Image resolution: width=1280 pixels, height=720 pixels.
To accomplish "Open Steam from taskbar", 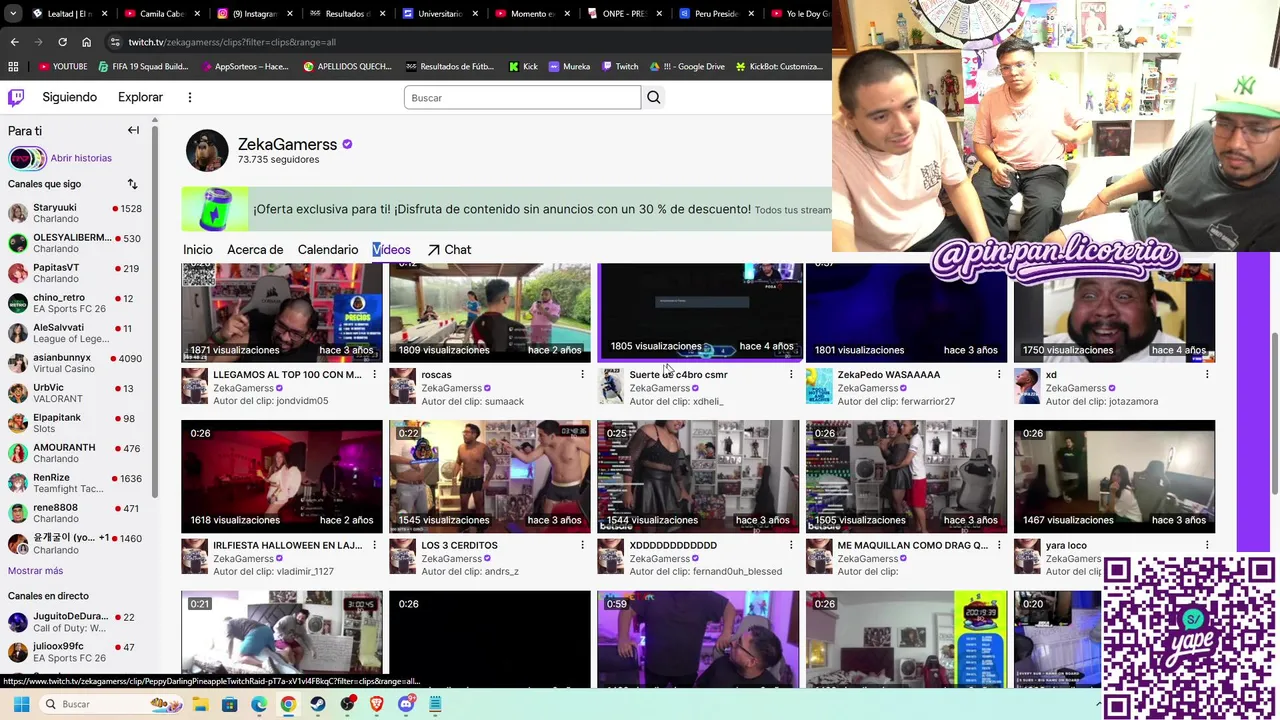I will click(x=317, y=704).
